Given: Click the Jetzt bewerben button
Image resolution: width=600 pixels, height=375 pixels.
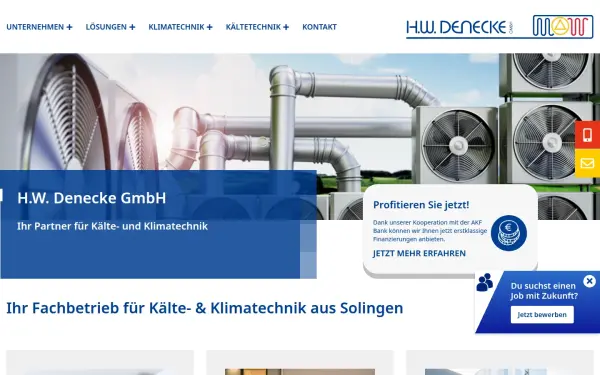Looking at the screenshot, I should pyautogui.click(x=542, y=315).
